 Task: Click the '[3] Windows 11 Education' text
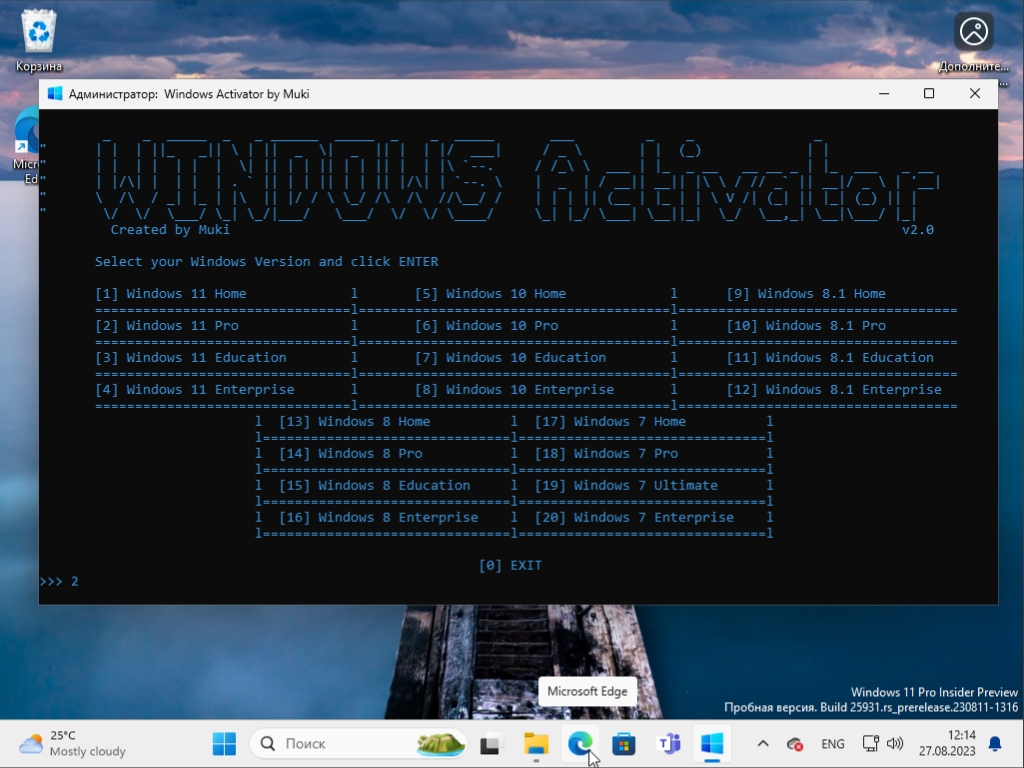point(191,358)
